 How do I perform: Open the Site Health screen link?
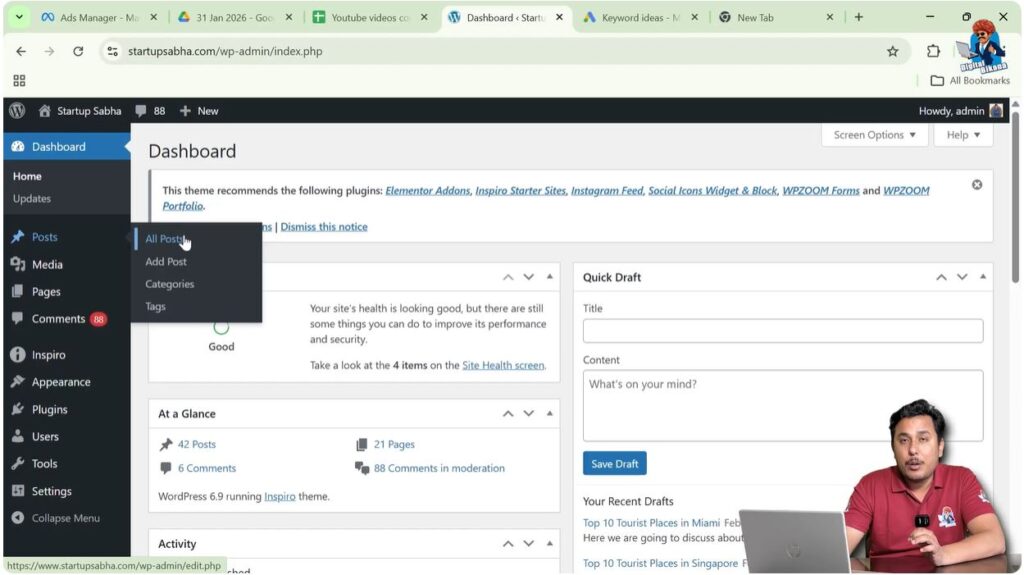click(503, 365)
